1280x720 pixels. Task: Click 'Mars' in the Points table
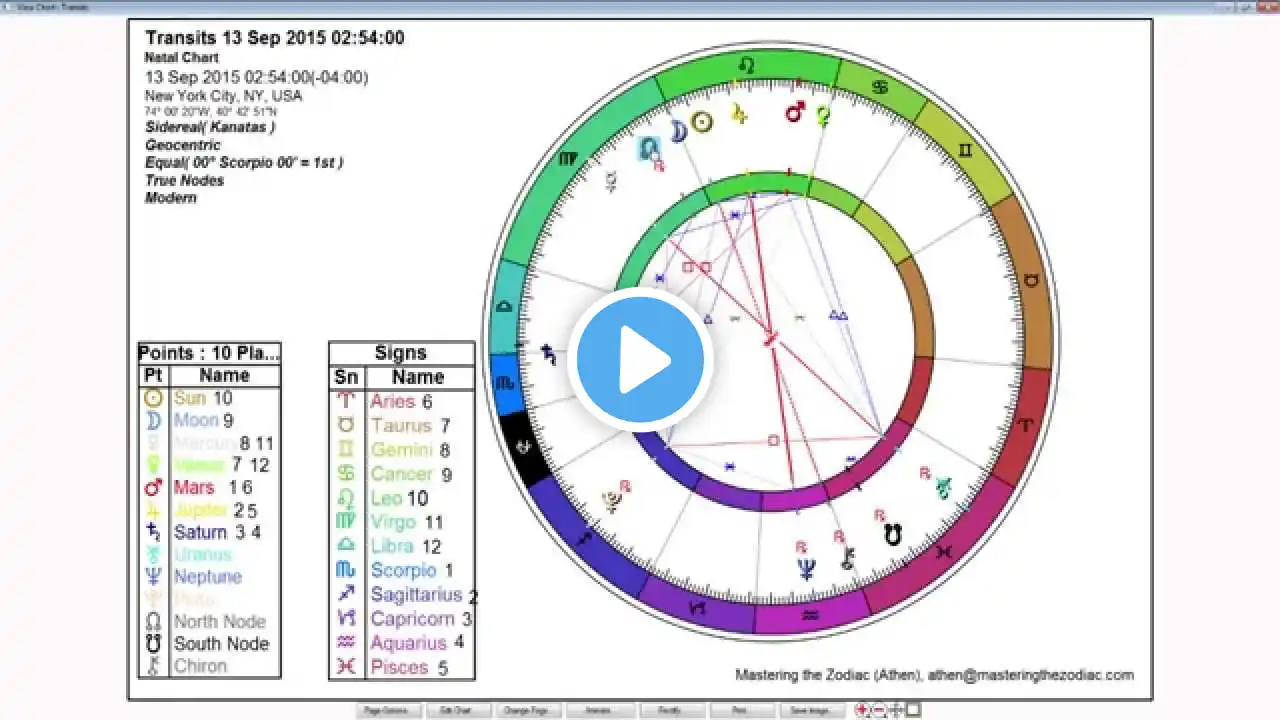click(x=194, y=488)
